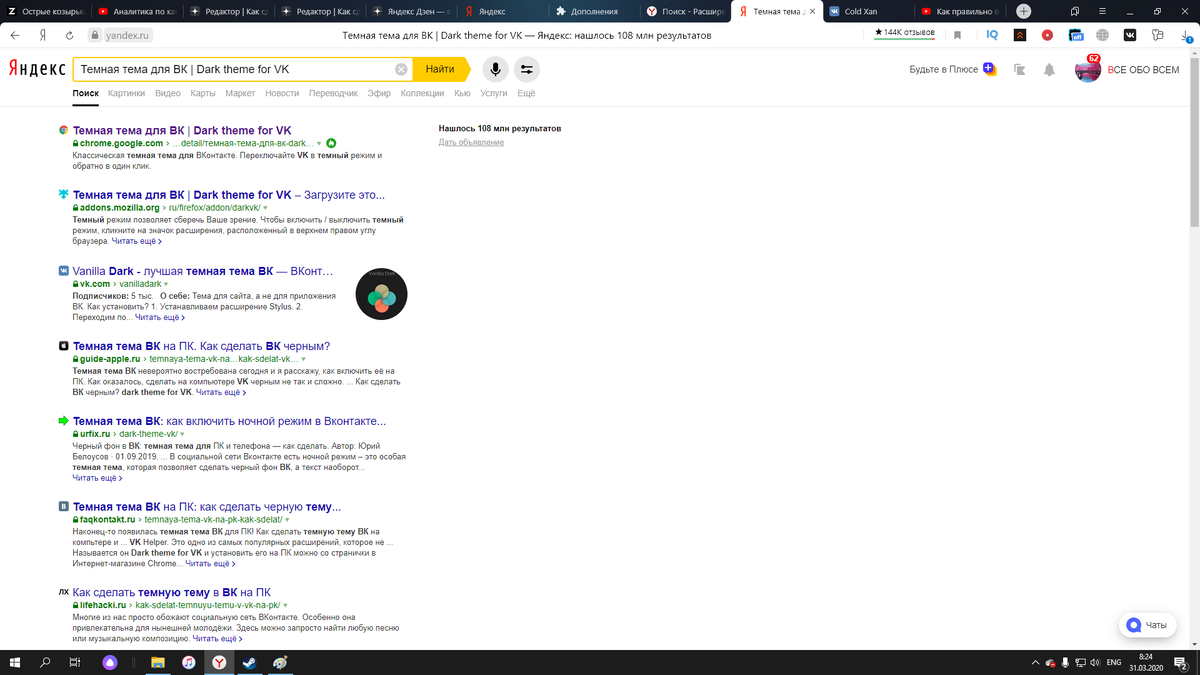The width and height of the screenshot is (1200, 675).
Task: Switch to Карты search tab
Action: 203,93
